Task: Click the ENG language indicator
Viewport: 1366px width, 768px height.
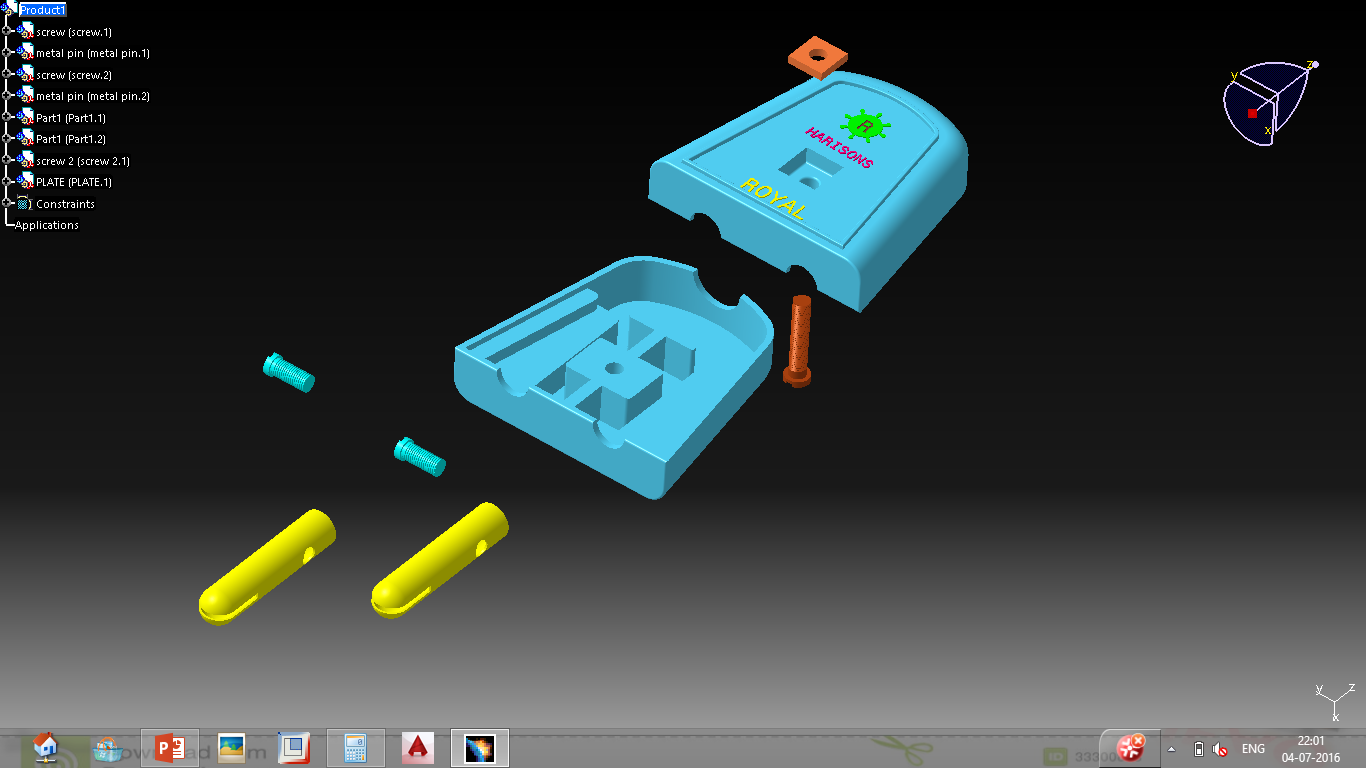Action: click(1253, 749)
